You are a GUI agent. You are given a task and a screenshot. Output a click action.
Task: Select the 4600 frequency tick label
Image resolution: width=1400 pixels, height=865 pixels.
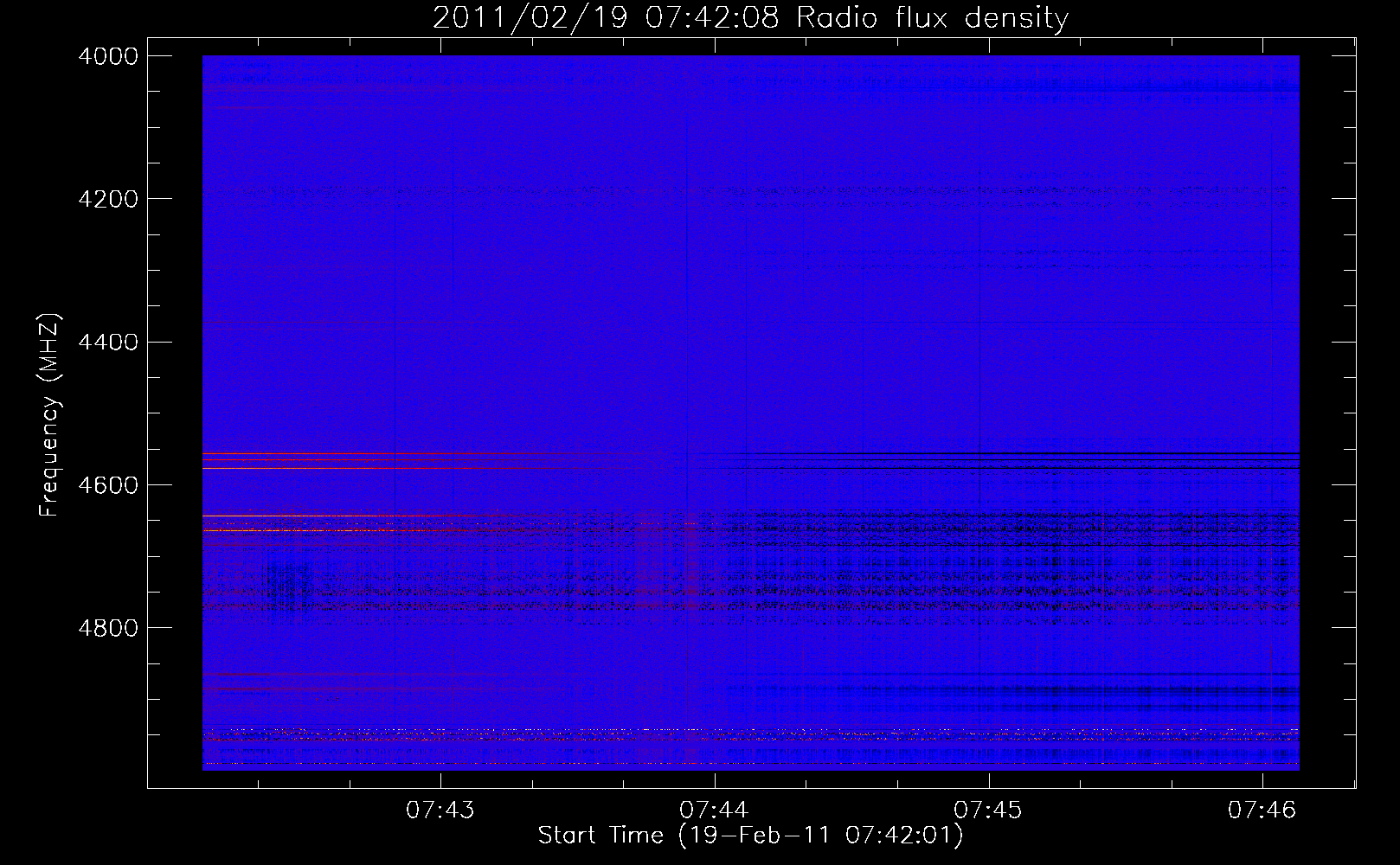(x=108, y=485)
